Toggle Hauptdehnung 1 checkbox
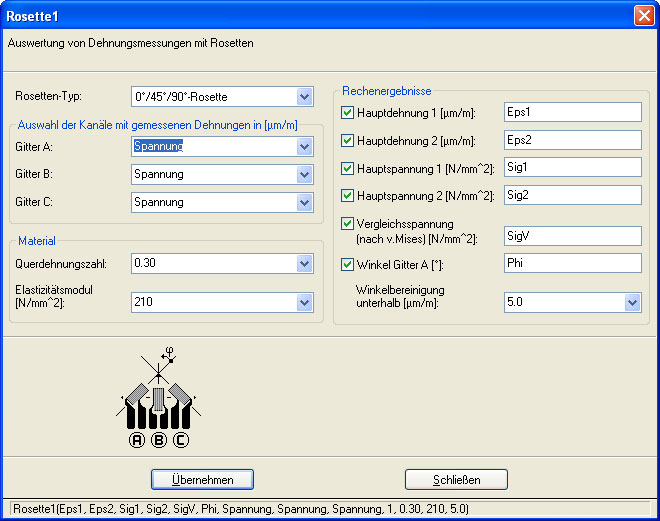 point(348,113)
